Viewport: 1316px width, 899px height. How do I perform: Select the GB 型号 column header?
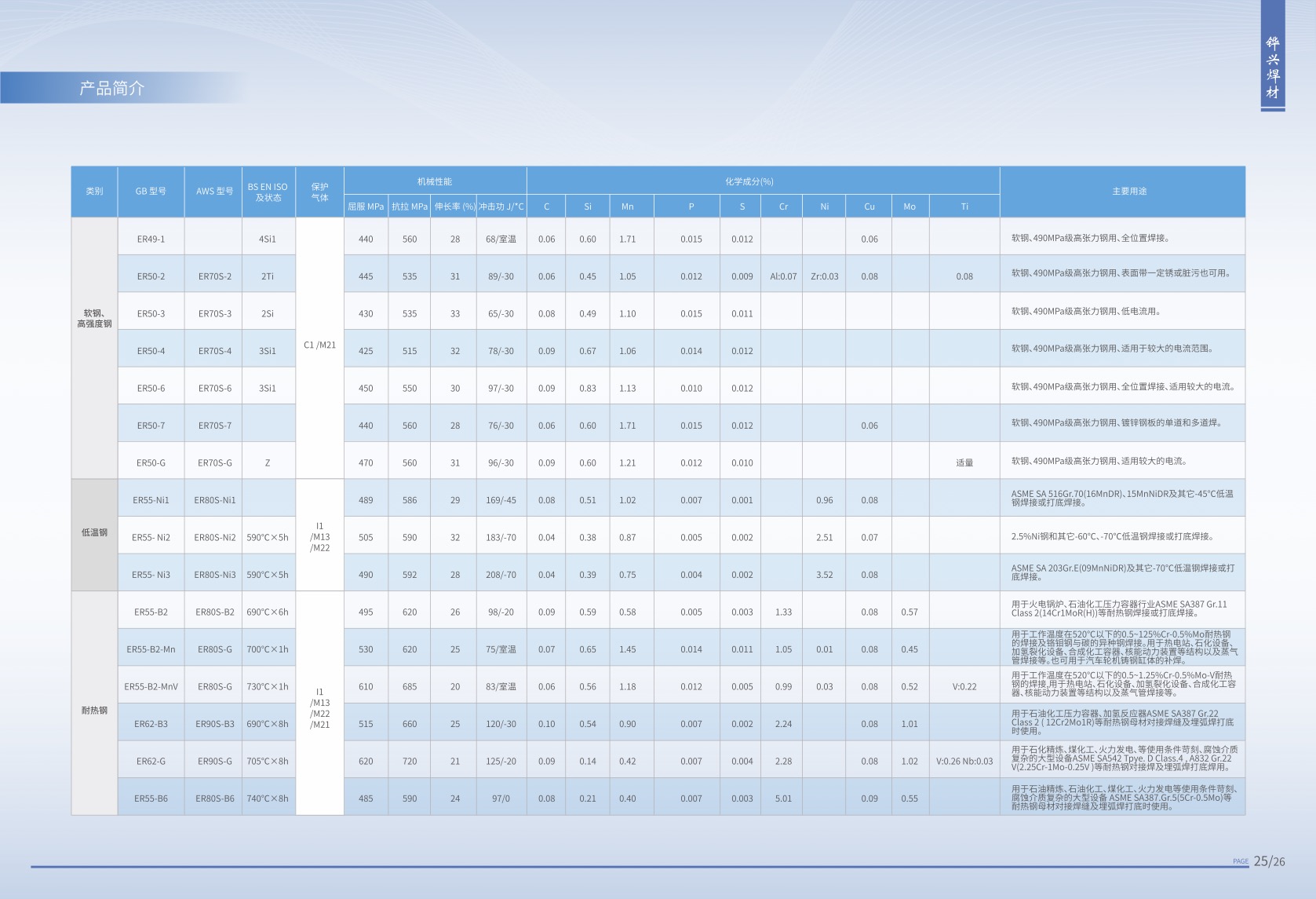click(x=151, y=192)
